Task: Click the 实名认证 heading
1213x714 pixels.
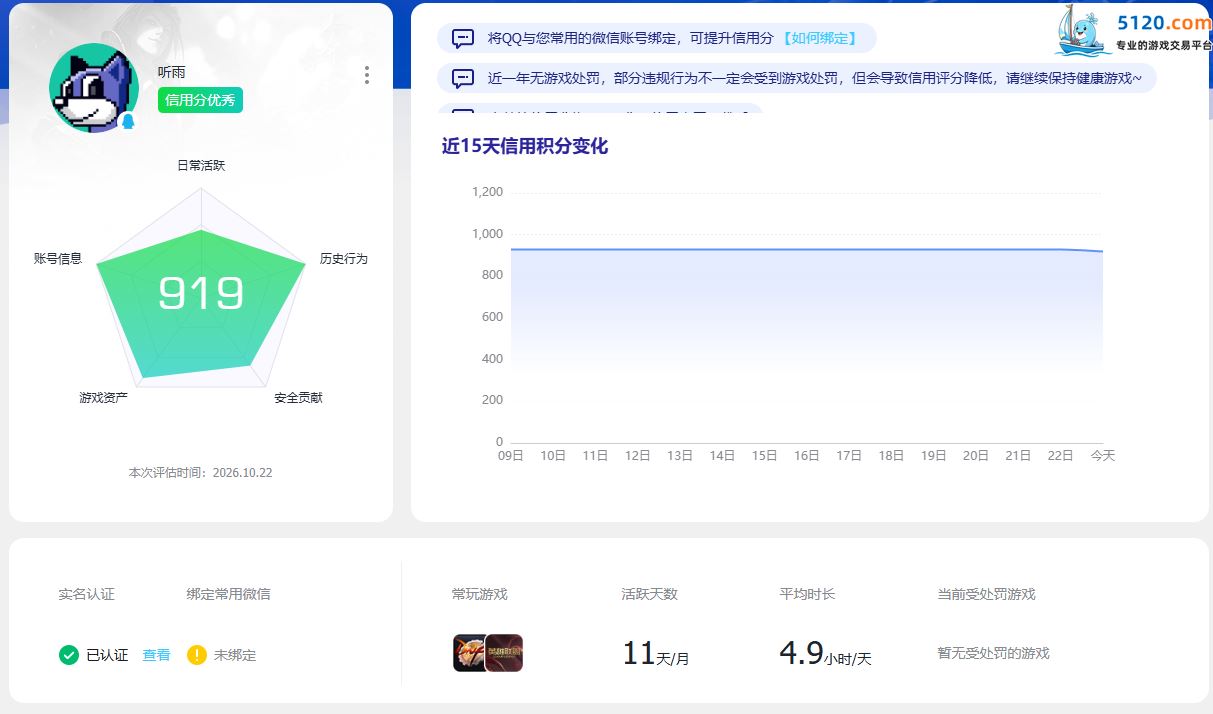Action: [87, 594]
